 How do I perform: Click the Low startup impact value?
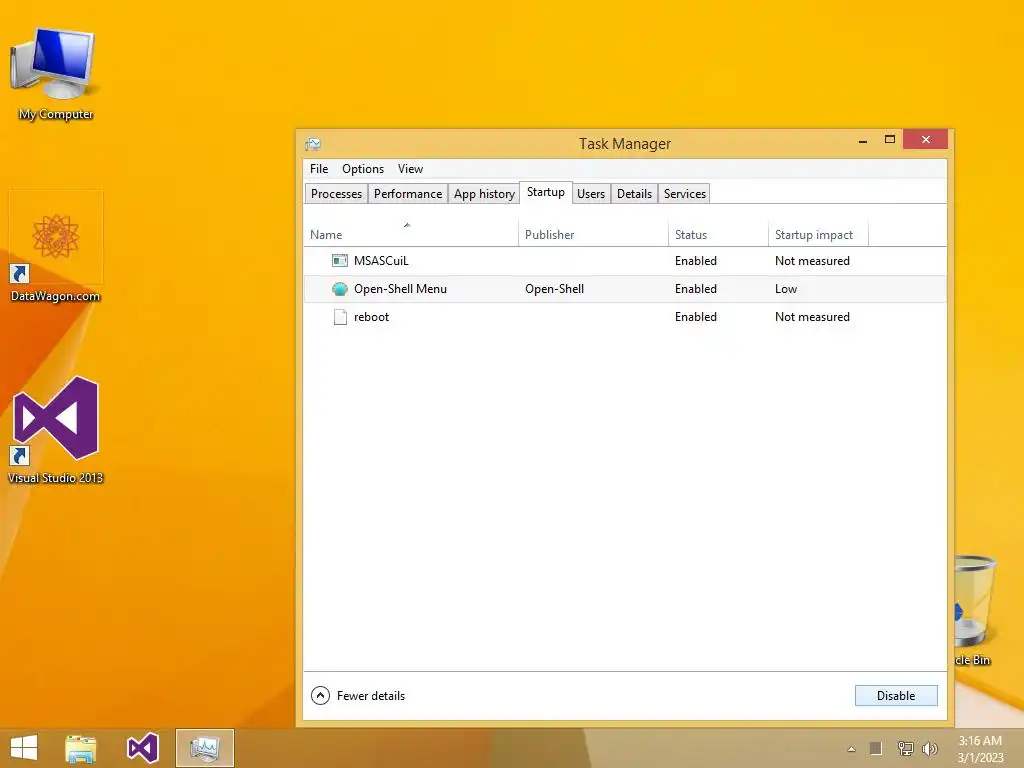coord(786,289)
